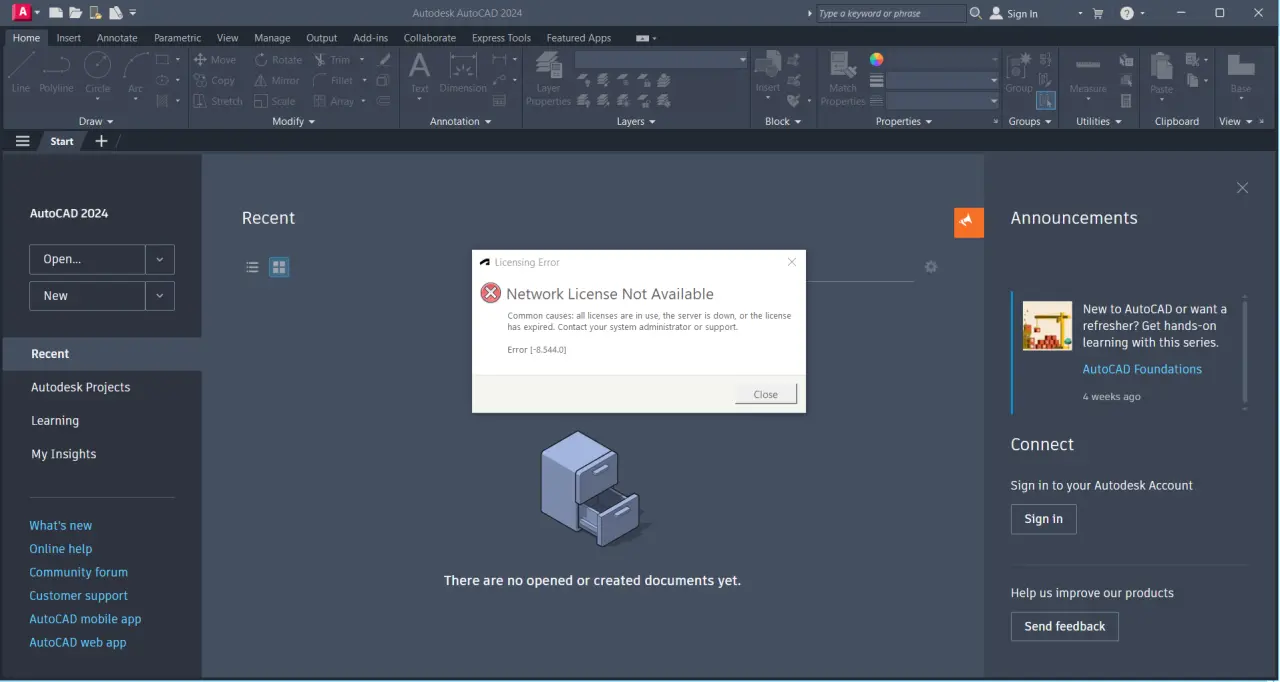Screen dimensions: 1280x682
Task: Click the Sign In button under Connect
Action: [1043, 519]
